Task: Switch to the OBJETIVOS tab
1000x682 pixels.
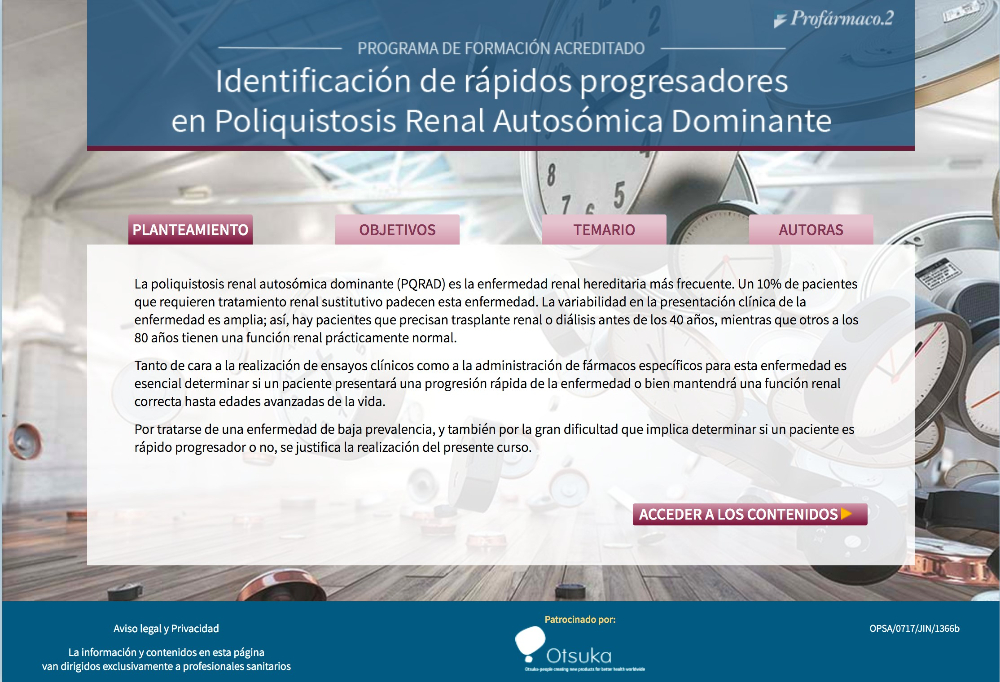Action: click(397, 230)
